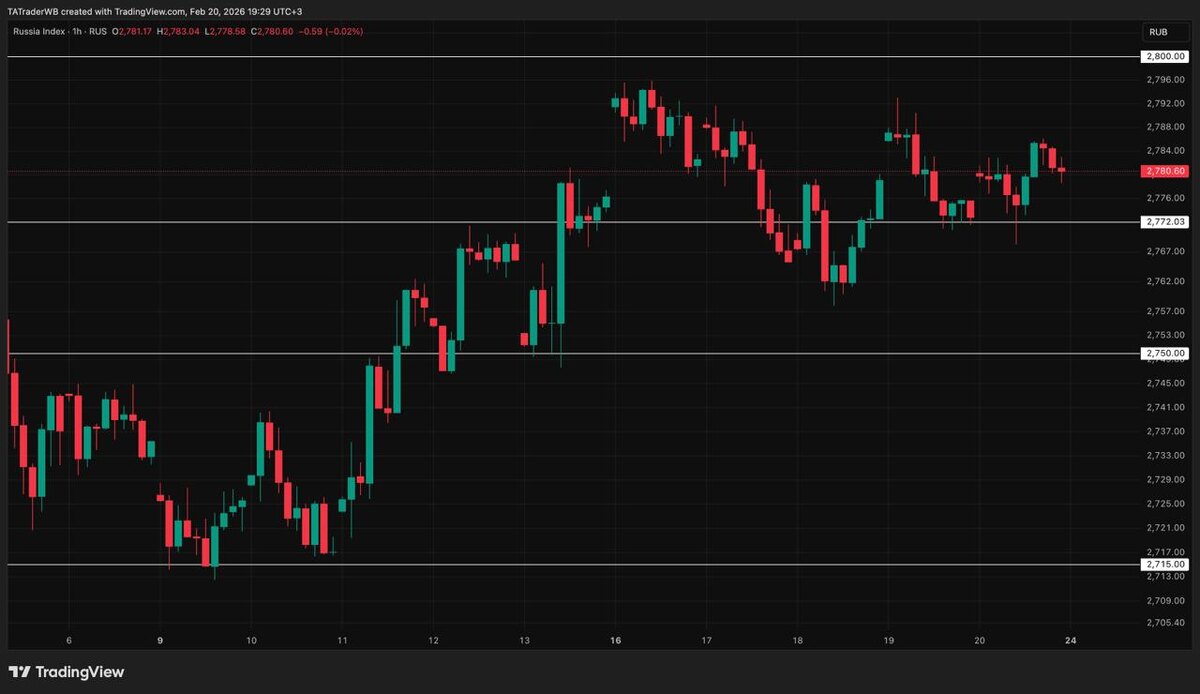
Task: Click the change value −0.59 (−0.02%)
Action: click(x=332, y=32)
